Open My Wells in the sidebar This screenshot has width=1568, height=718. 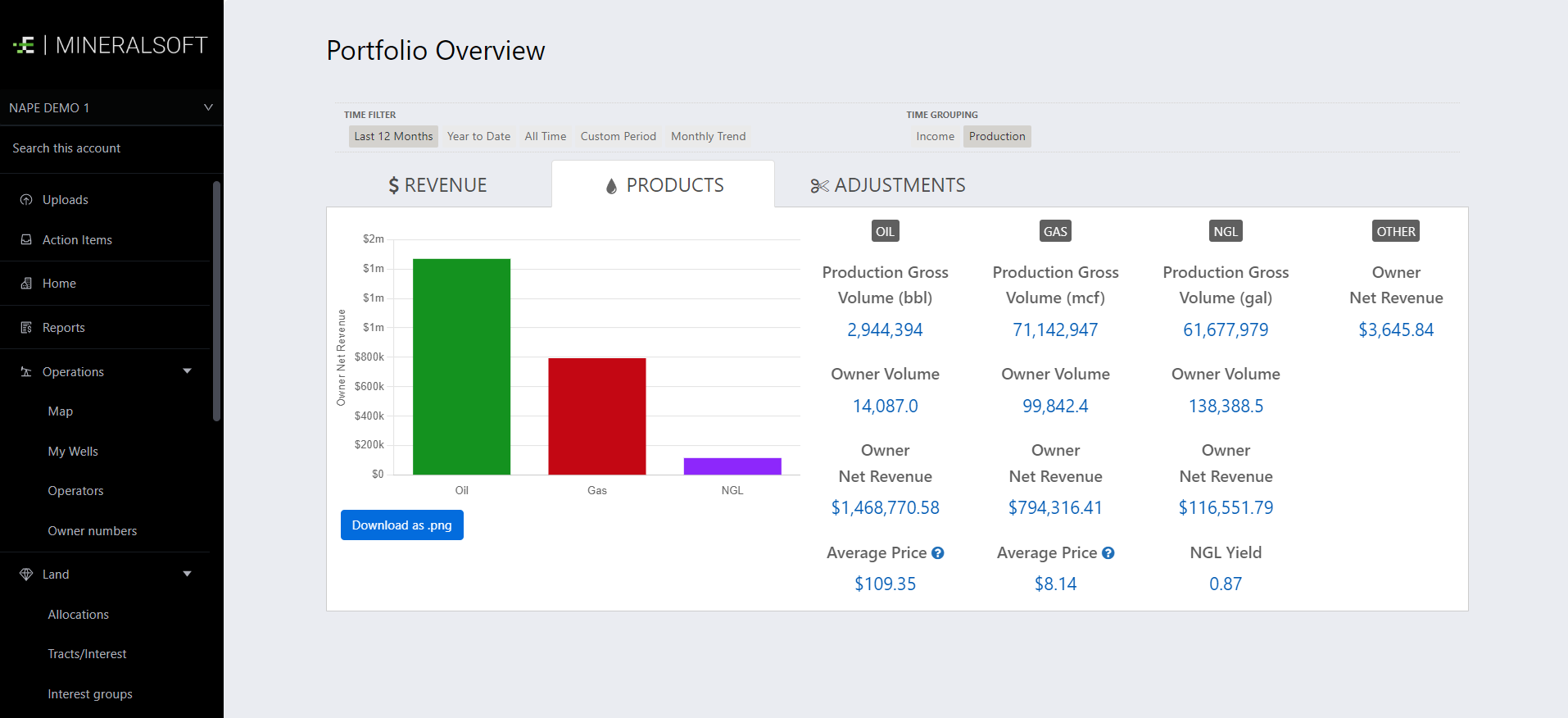[x=73, y=452]
